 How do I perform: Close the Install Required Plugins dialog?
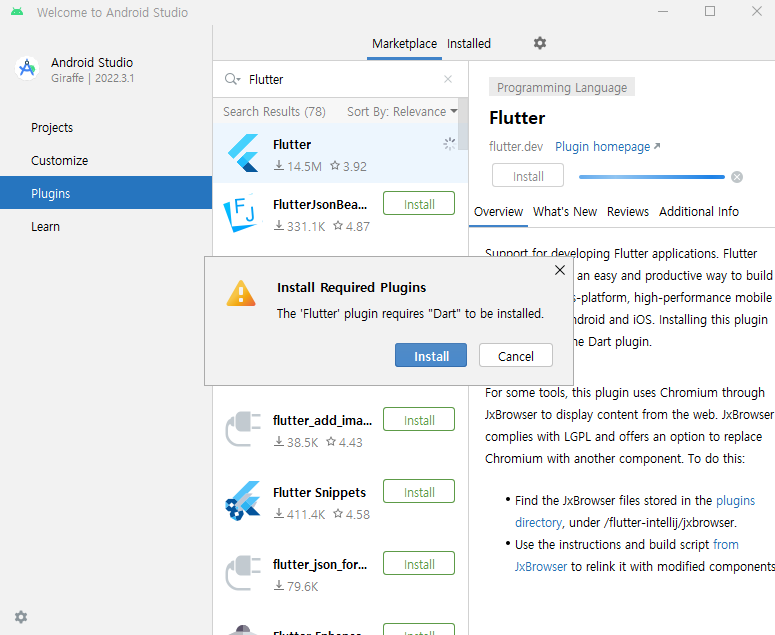tap(560, 270)
